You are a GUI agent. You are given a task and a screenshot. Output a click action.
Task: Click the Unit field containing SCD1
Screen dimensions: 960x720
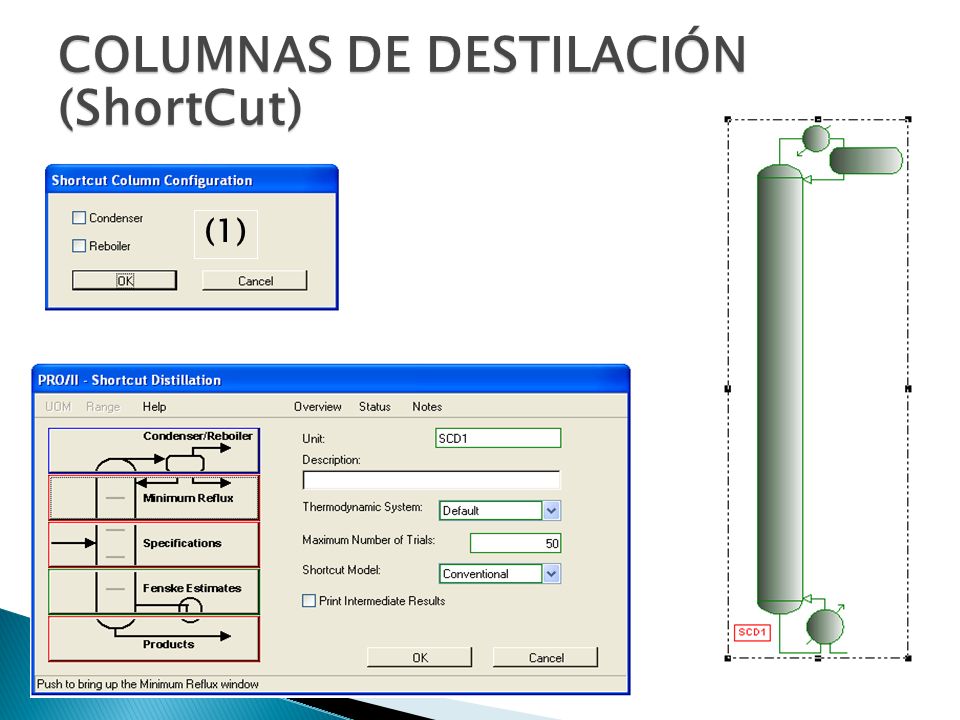click(498, 438)
